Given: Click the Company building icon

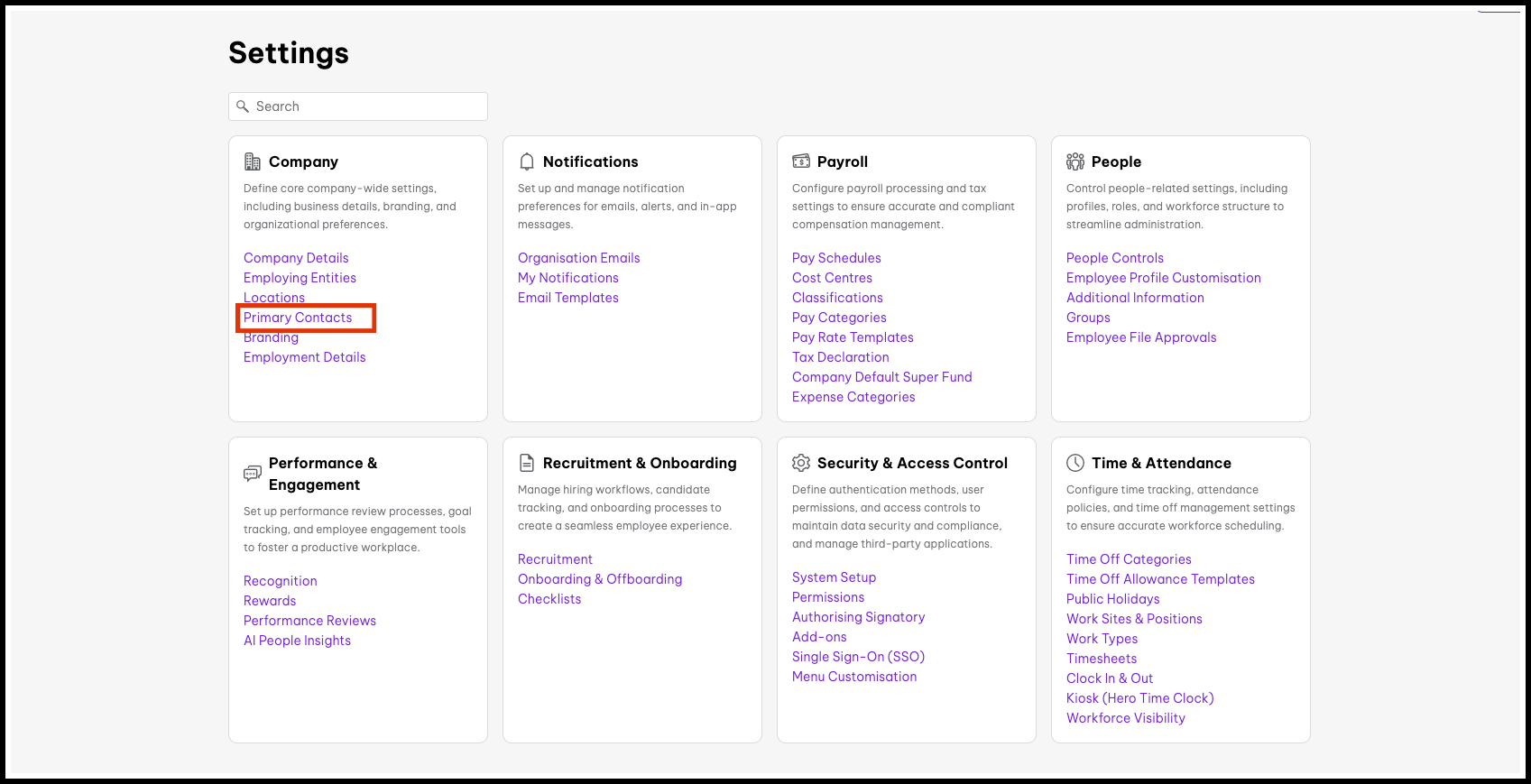Looking at the screenshot, I should 253,161.
